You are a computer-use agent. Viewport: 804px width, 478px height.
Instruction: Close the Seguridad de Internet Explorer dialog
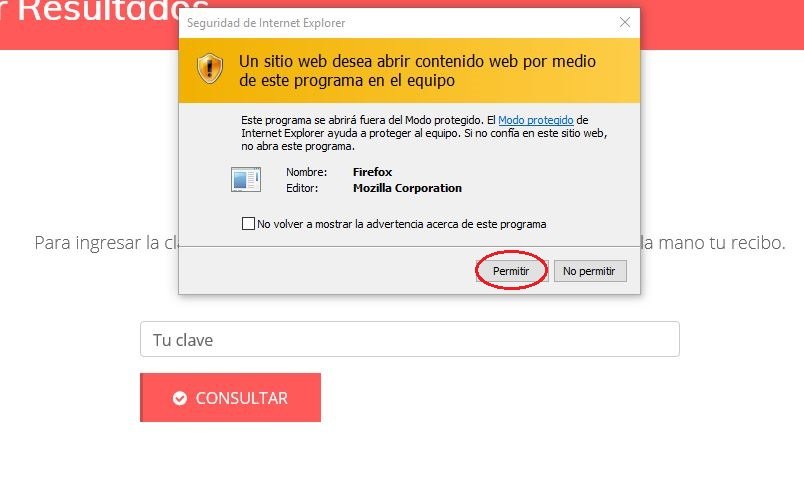pos(625,23)
